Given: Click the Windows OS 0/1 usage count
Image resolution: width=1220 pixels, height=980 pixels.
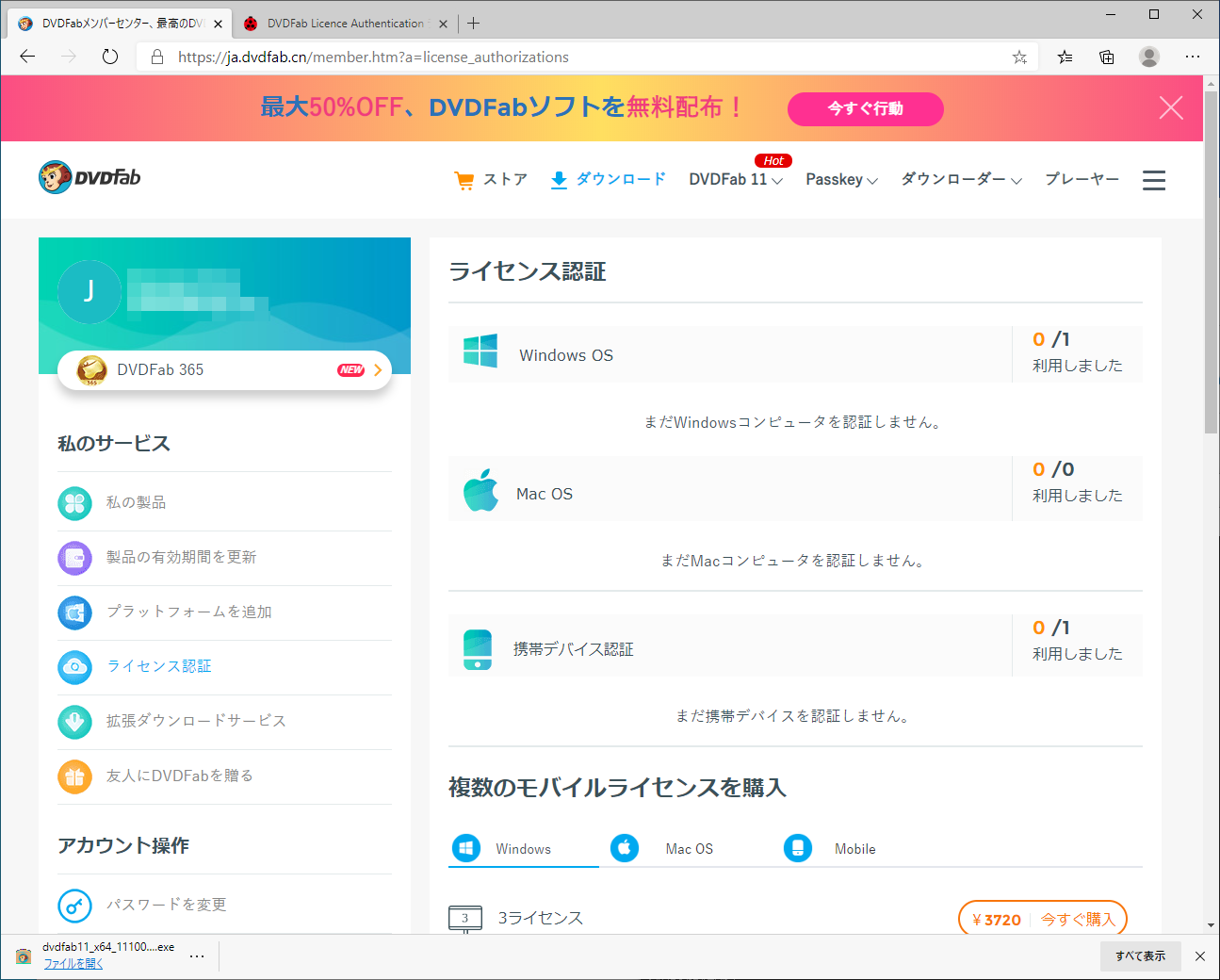Looking at the screenshot, I should tap(1051, 340).
